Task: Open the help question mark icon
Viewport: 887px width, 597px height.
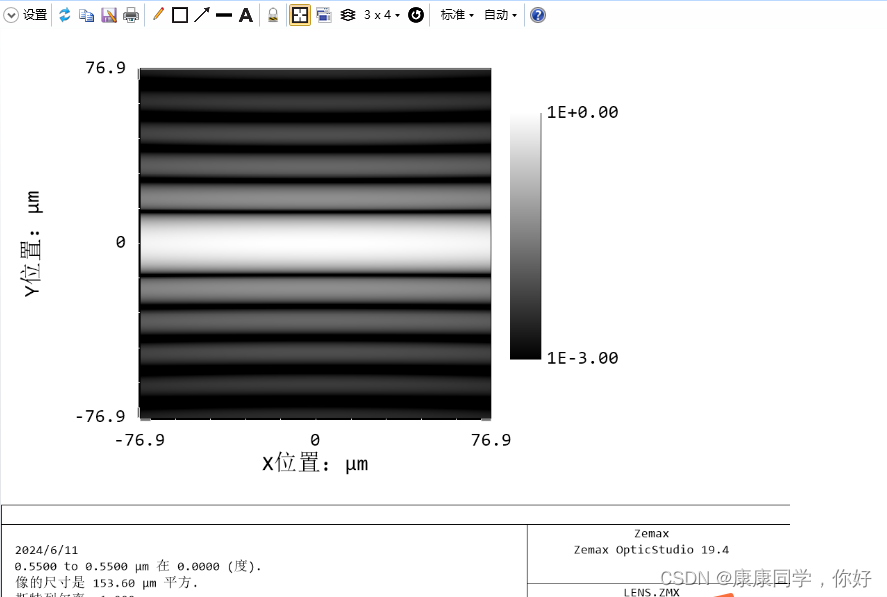Action: coord(538,15)
